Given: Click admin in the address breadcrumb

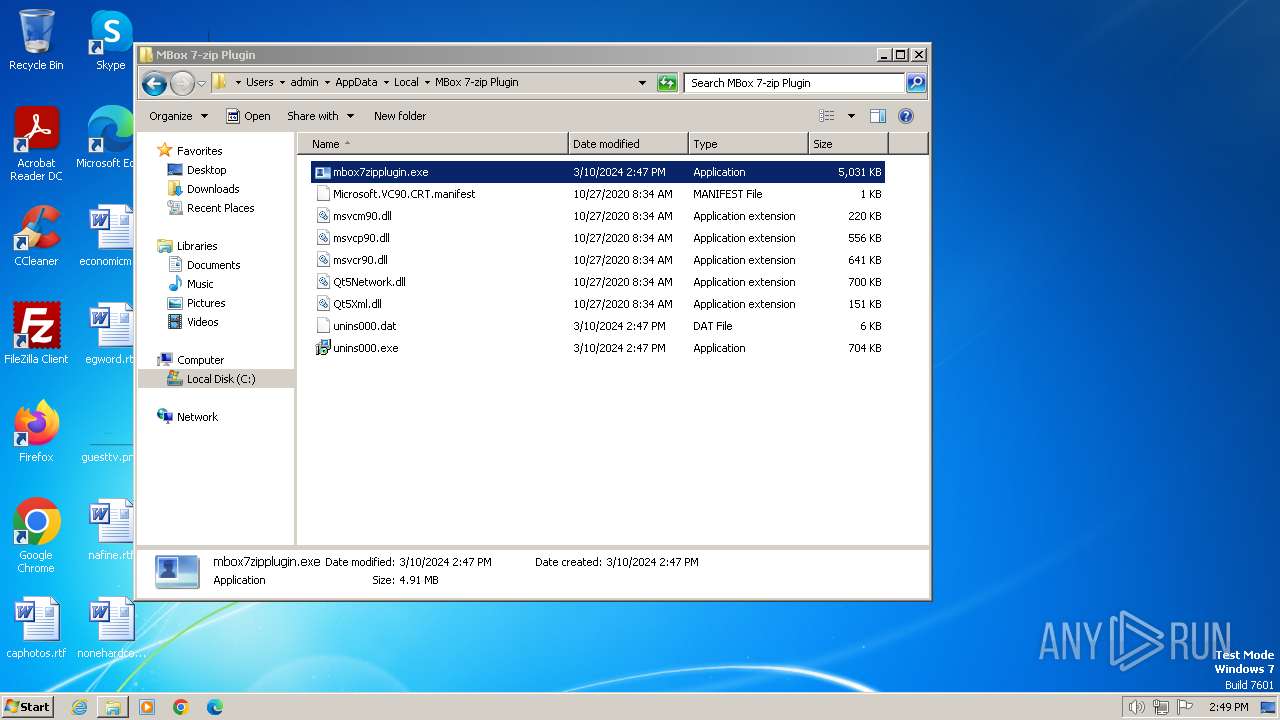Looking at the screenshot, I should [304, 83].
